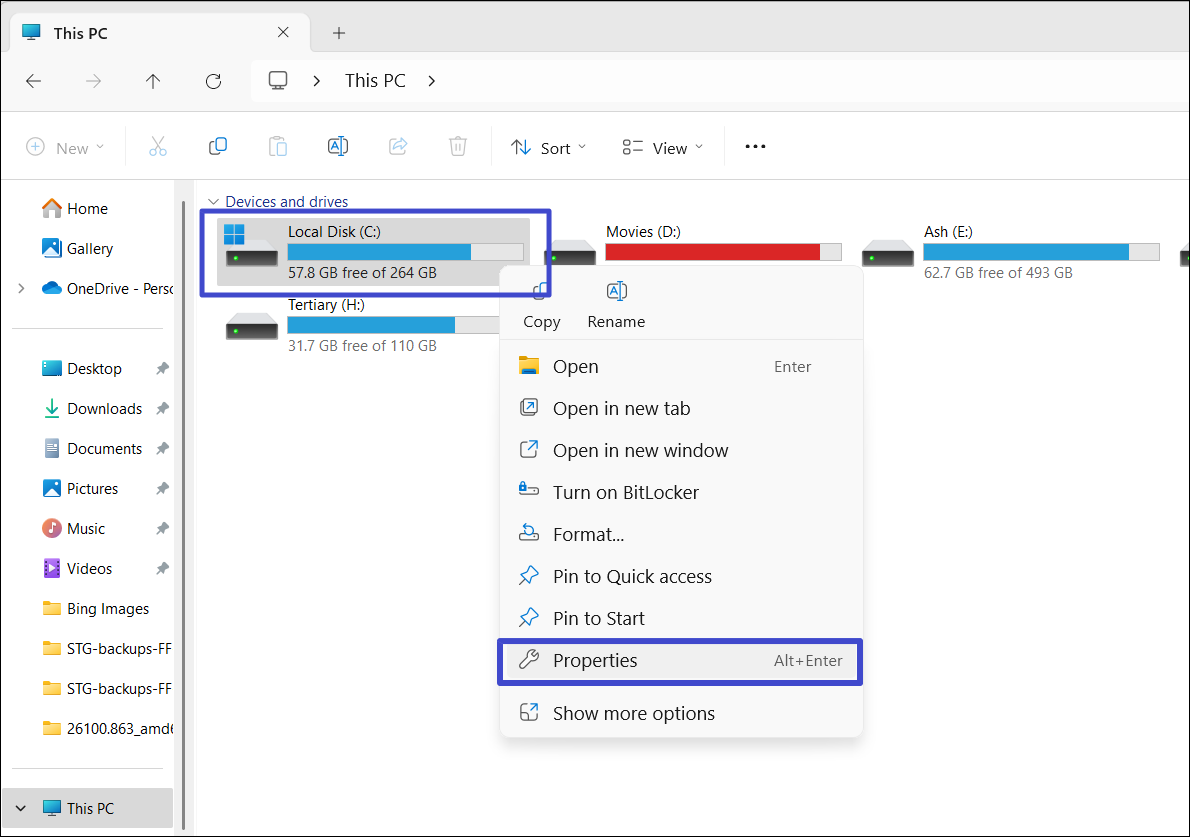Click the Cut scissors icon in toolbar

coord(157,147)
